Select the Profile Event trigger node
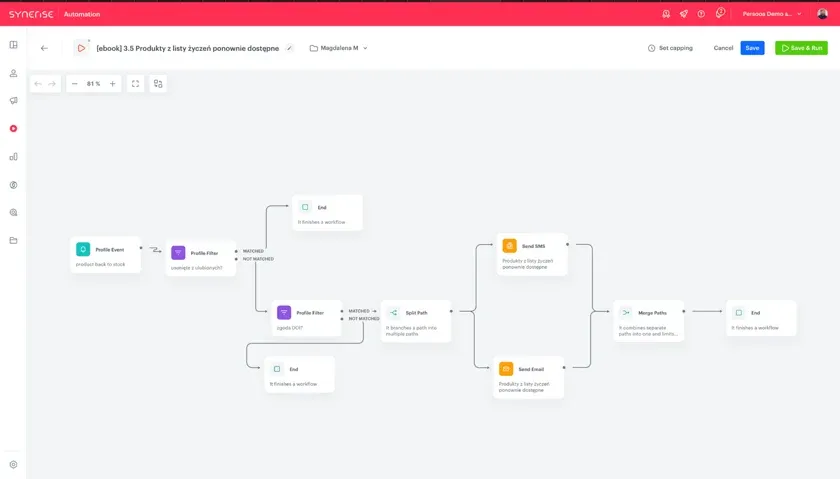This screenshot has width=840, height=479. click(106, 255)
